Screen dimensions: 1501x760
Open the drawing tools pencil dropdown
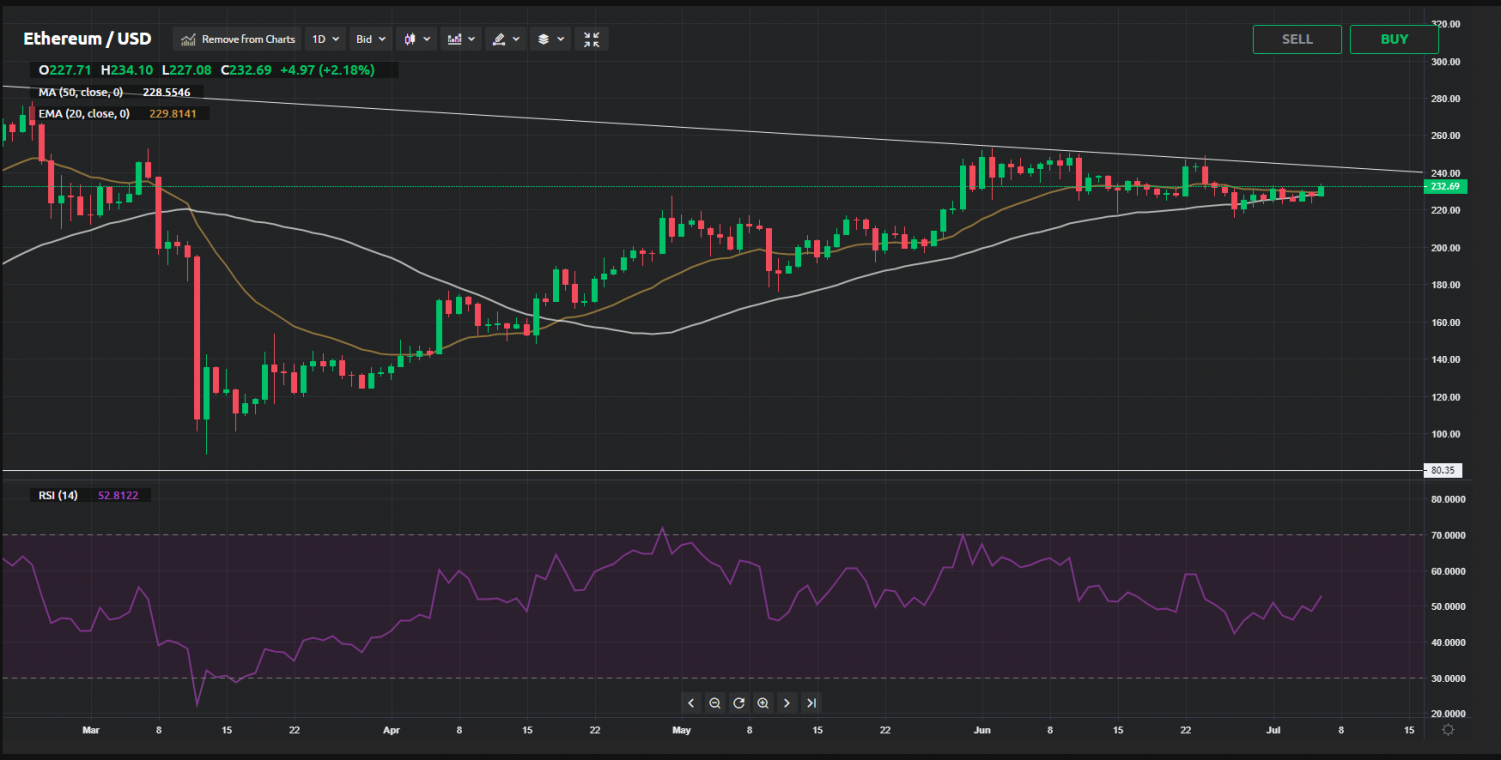506,39
